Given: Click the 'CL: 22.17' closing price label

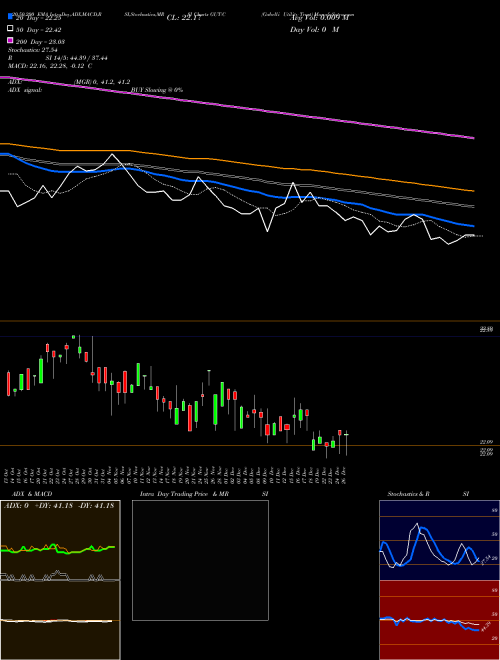Looking at the screenshot, I should coord(184,18).
